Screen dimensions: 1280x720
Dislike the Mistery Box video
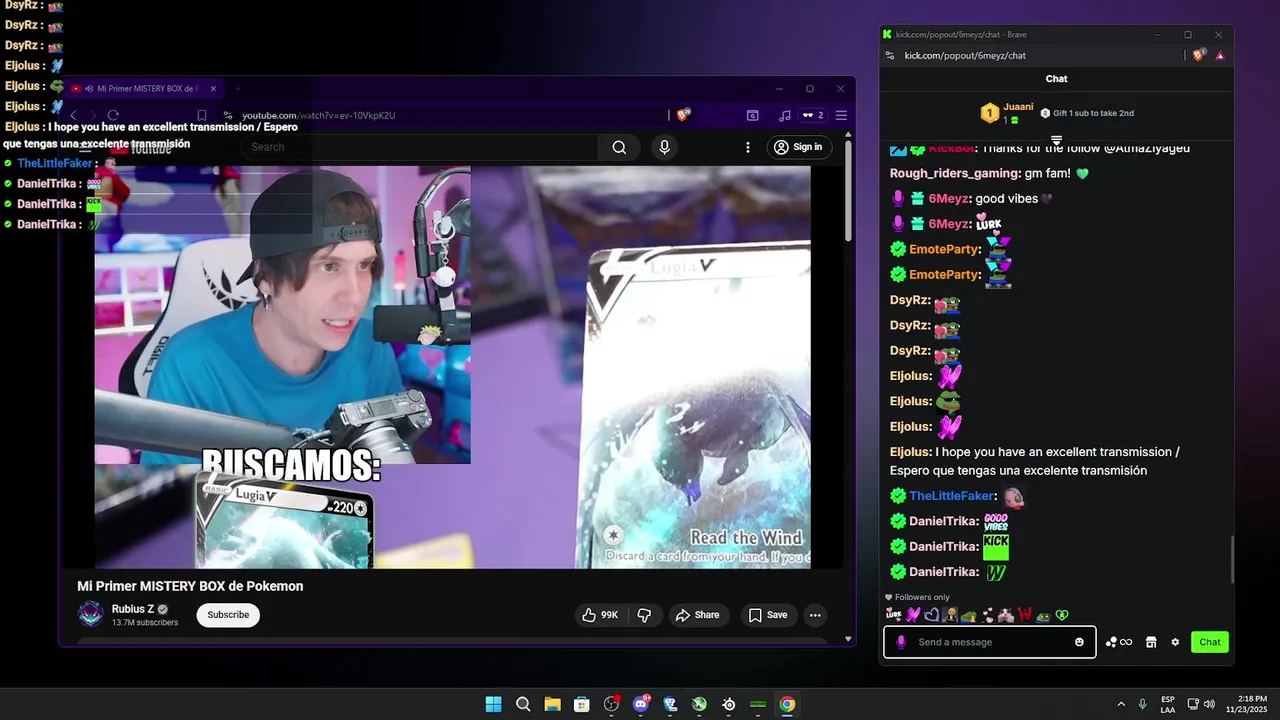coord(644,615)
